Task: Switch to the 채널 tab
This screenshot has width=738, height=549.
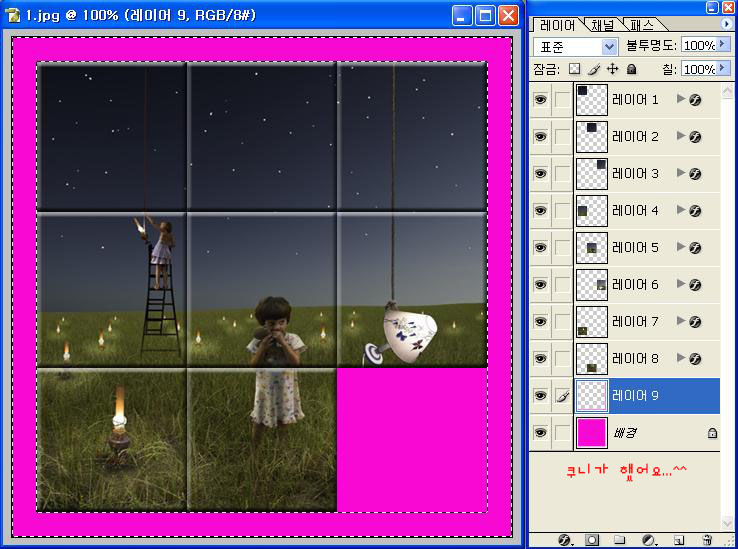Action: pos(602,25)
